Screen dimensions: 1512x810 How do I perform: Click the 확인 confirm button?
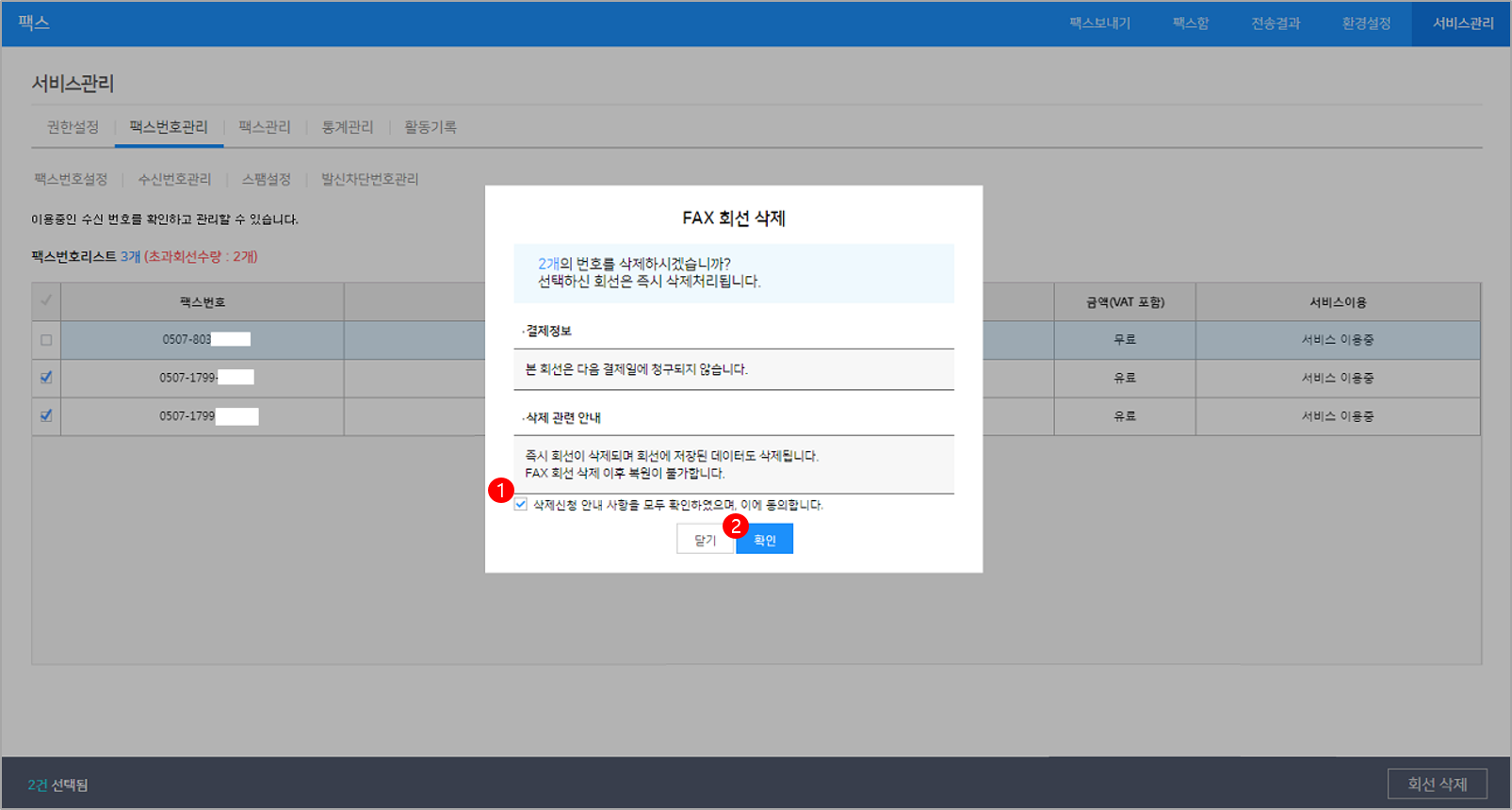765,540
